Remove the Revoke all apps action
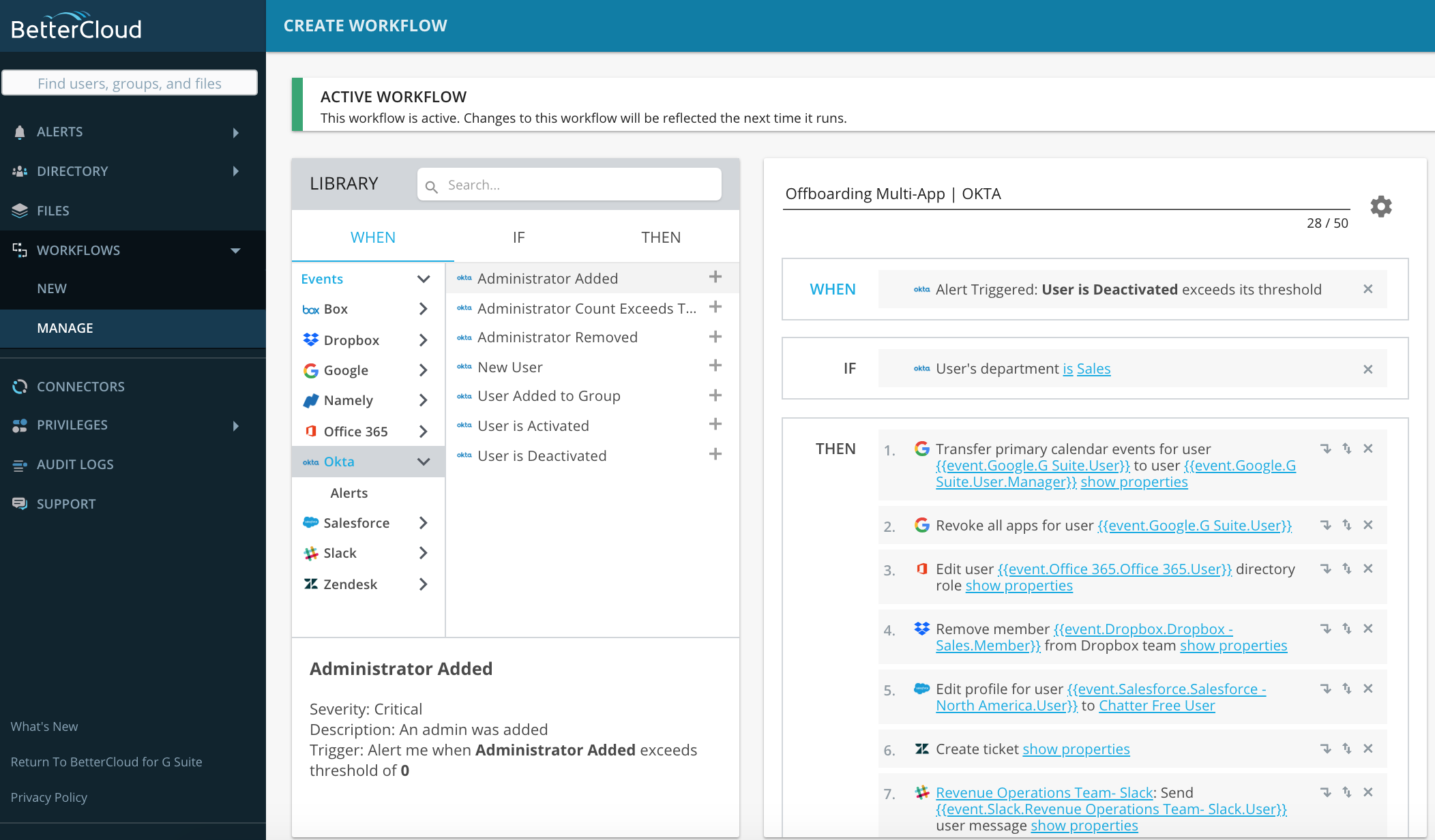 tap(1367, 525)
